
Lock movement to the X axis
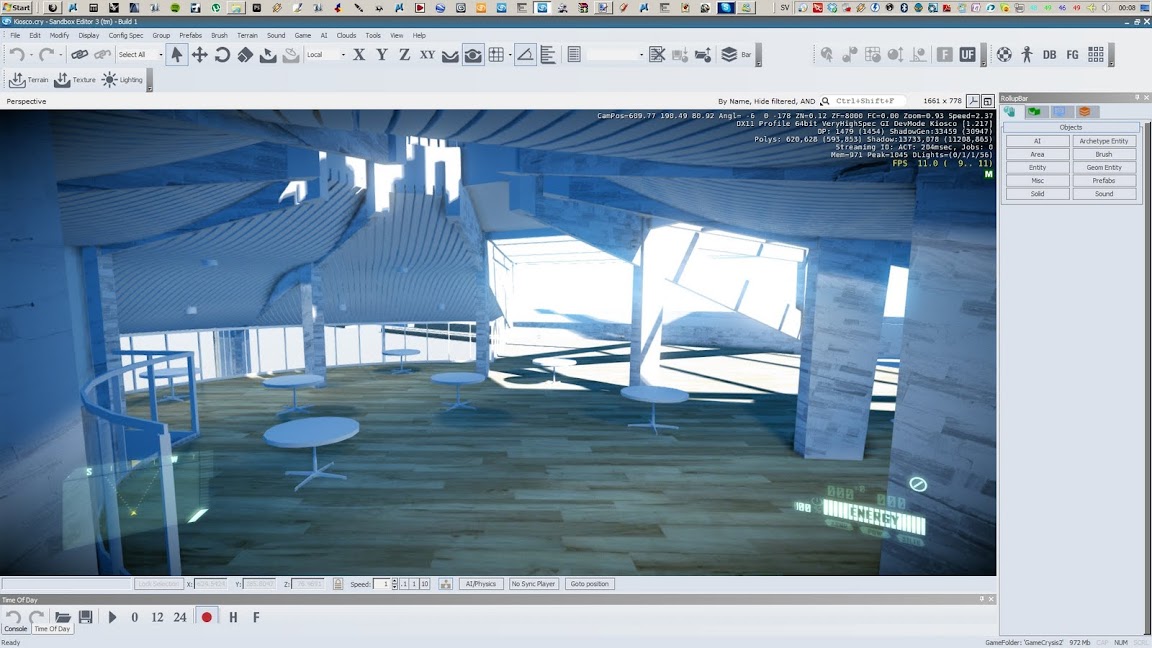(359, 55)
